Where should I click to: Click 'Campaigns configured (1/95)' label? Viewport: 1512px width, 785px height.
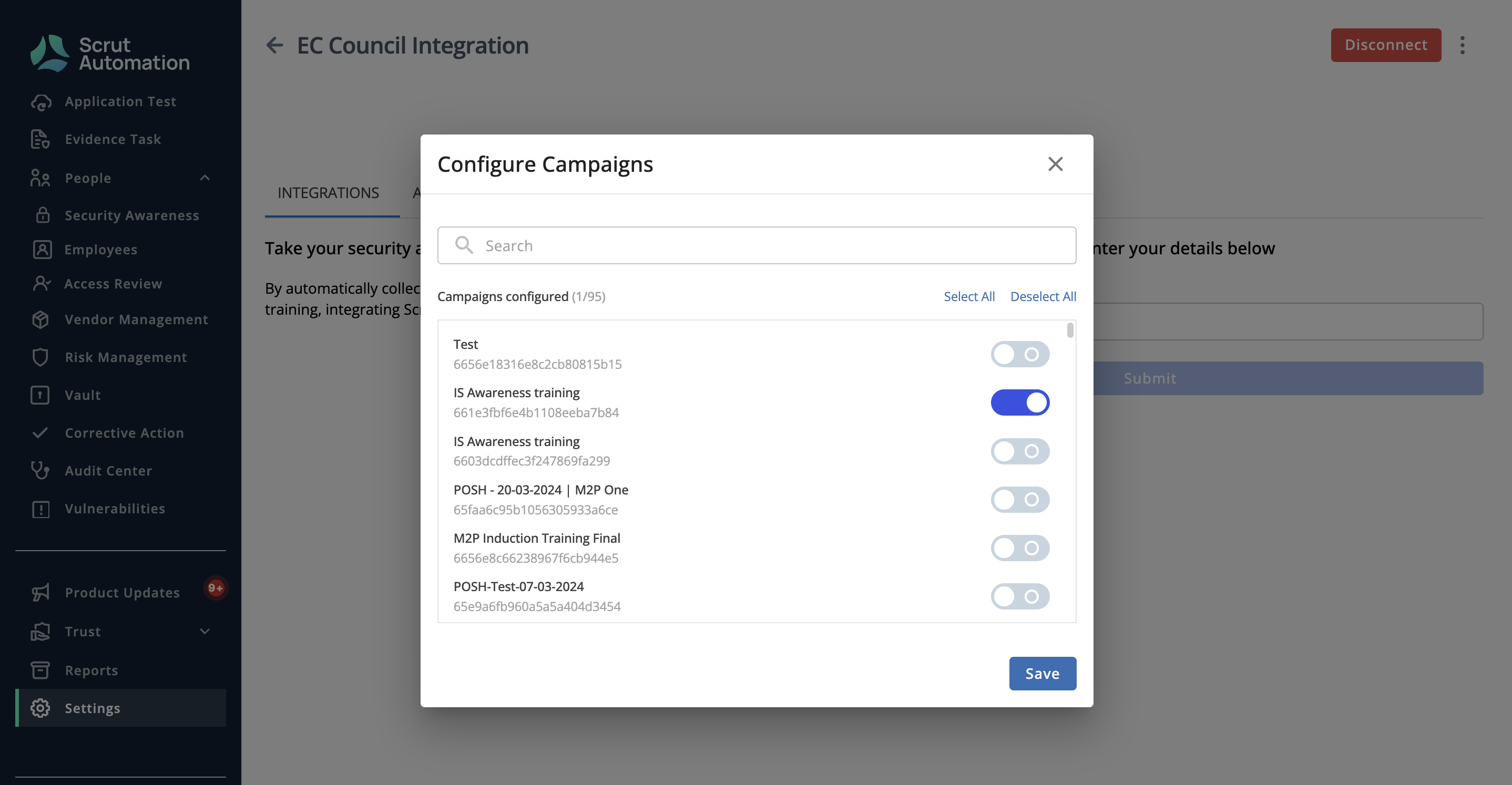(x=521, y=296)
